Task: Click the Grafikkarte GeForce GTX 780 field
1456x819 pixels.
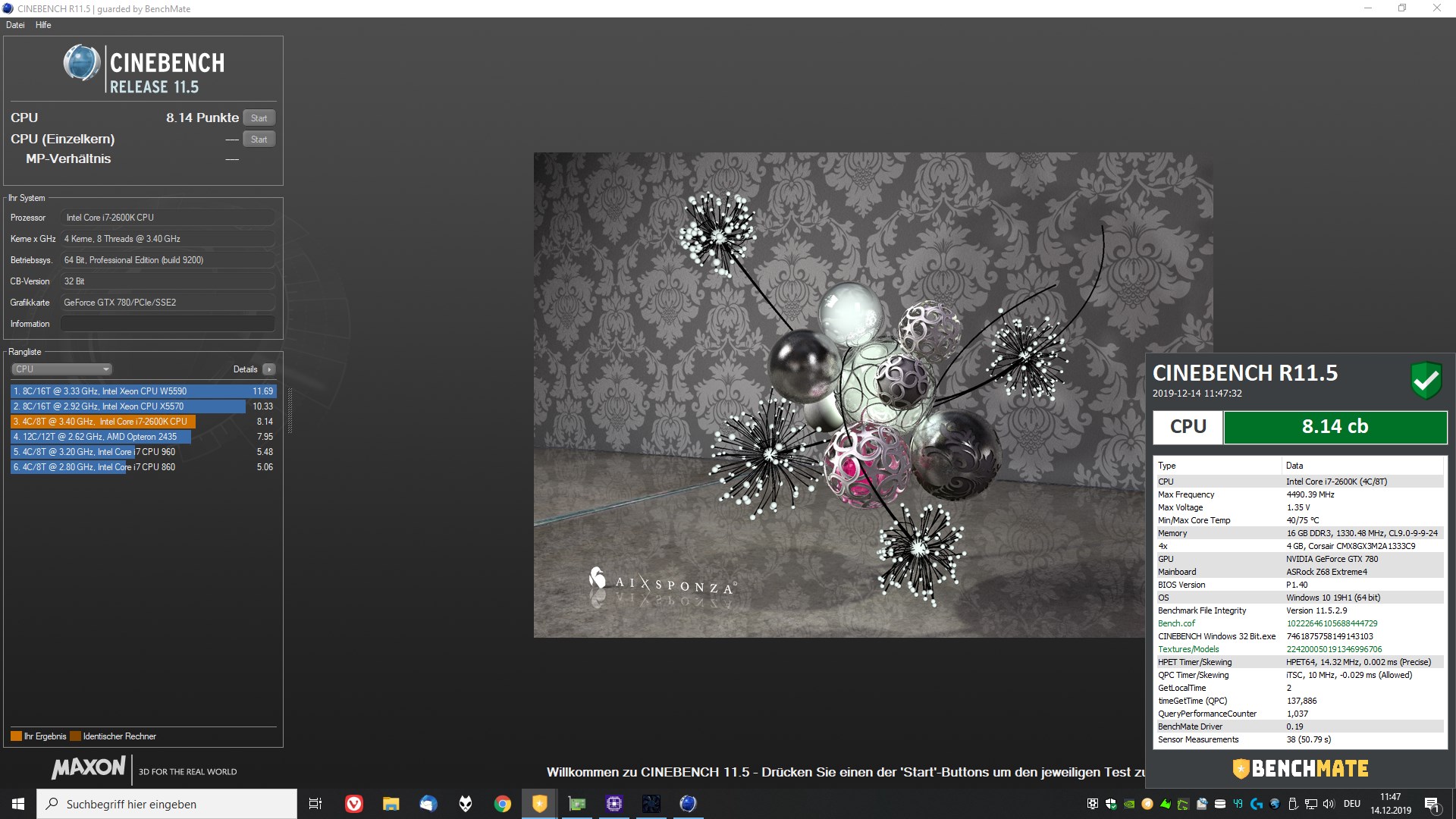Action: coord(168,303)
